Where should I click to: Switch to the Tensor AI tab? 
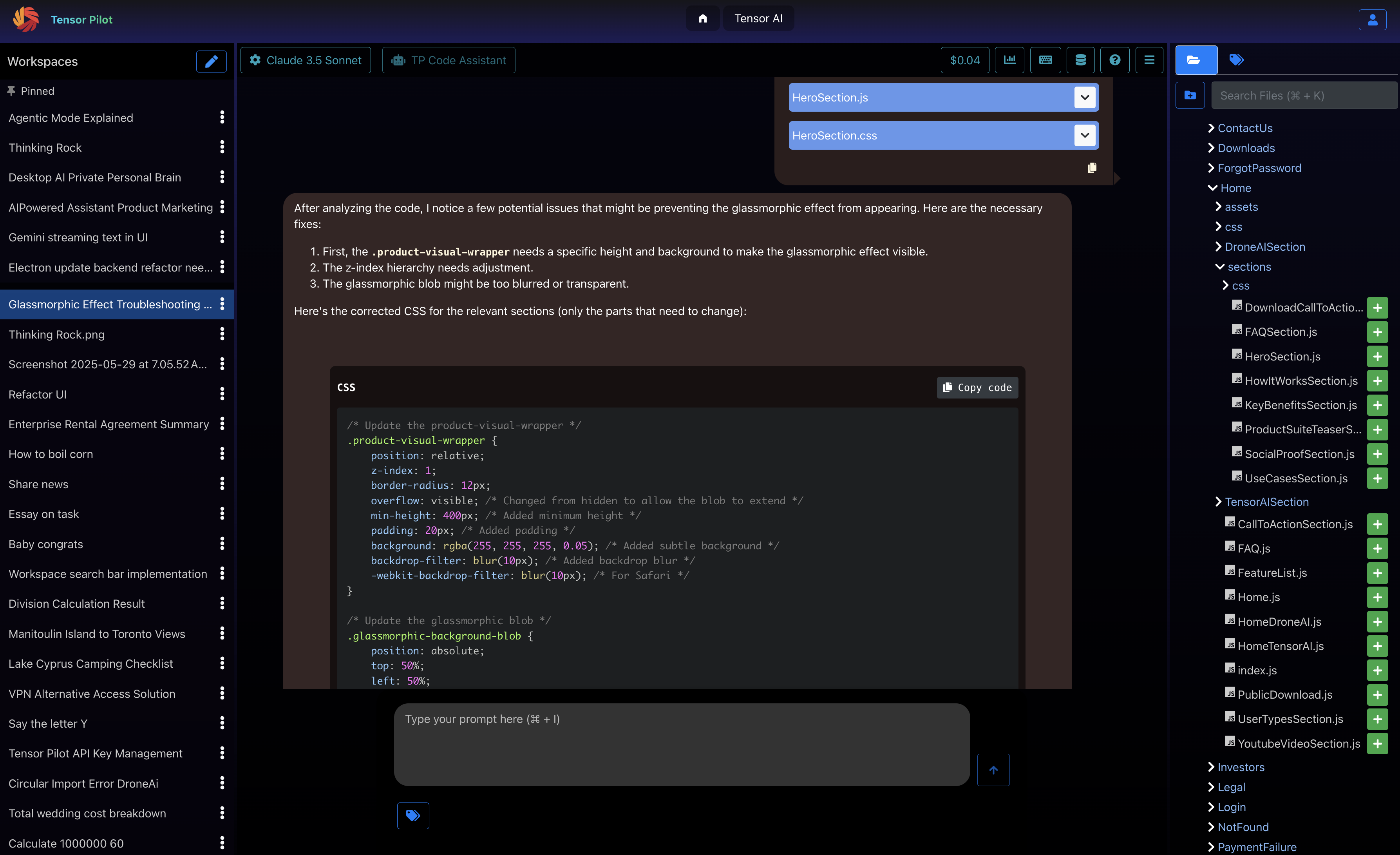point(758,18)
